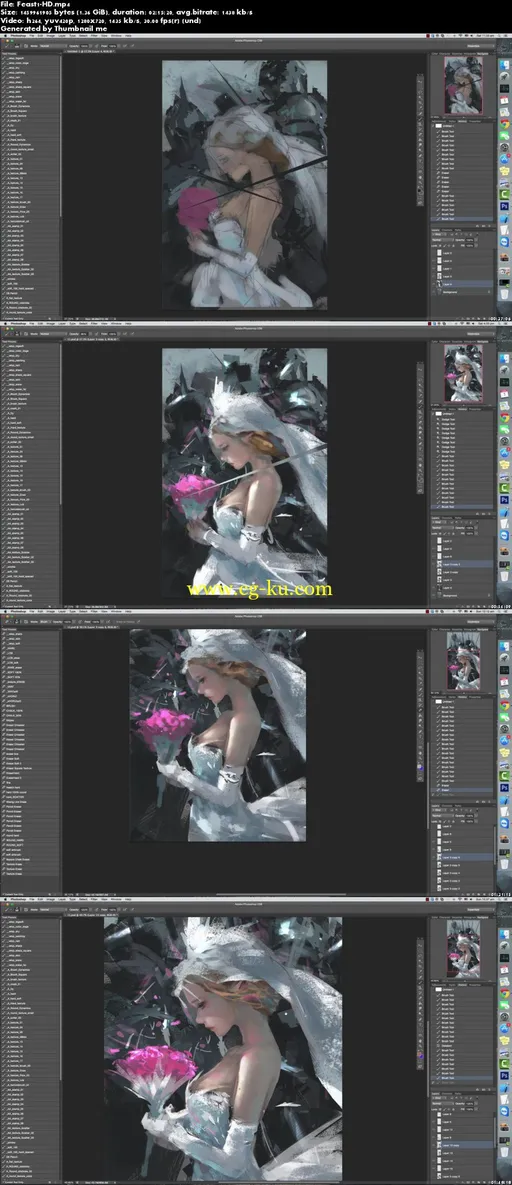512x1185 pixels.
Task: Open the App Store icon in first frame's dock
Action: tap(504, 159)
